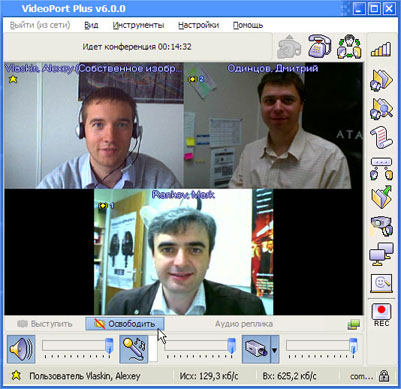Click the user search magnifier icon
The height and width of the screenshot is (389, 401).
coord(381,108)
